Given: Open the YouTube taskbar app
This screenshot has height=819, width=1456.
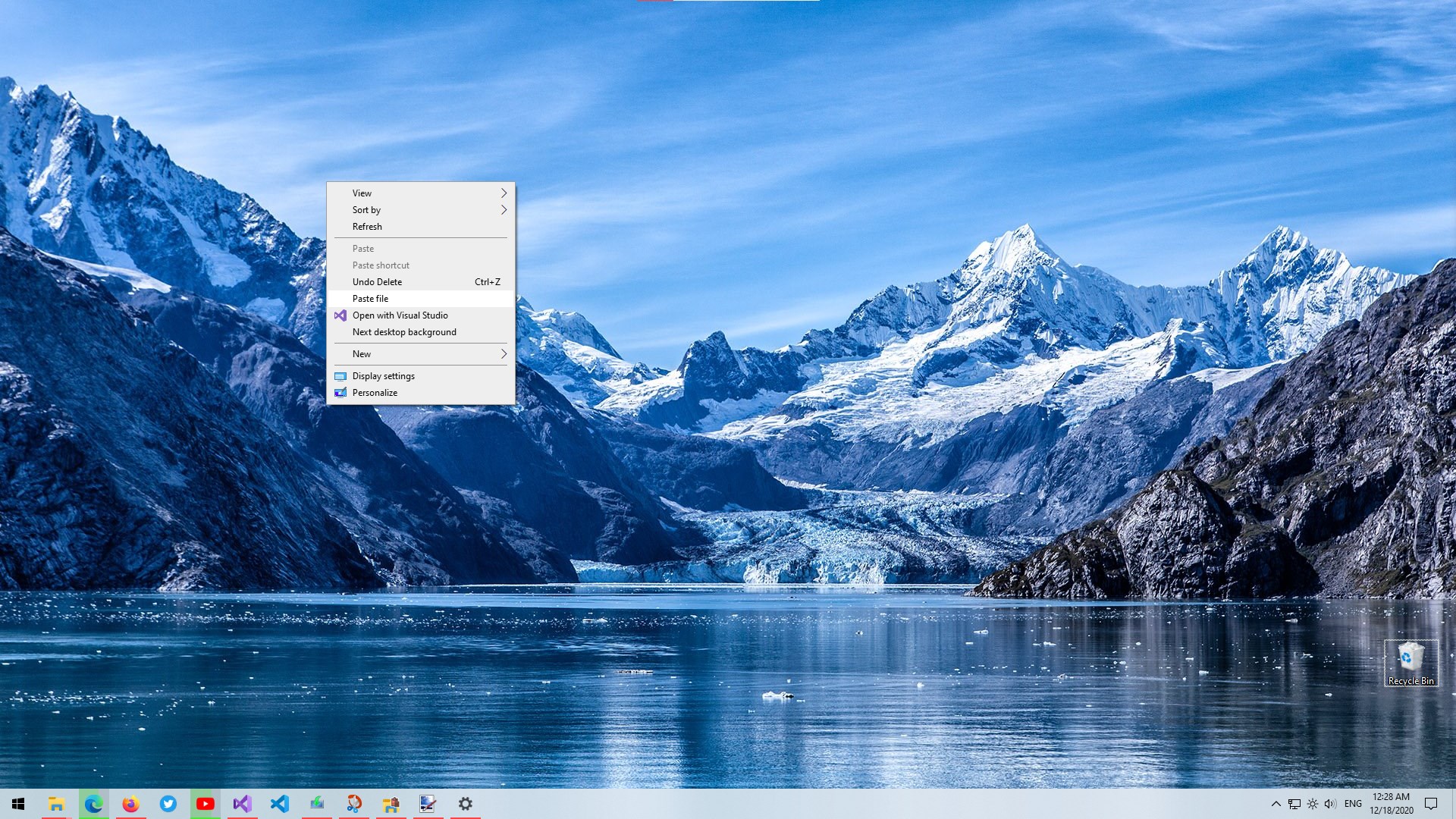Looking at the screenshot, I should click(x=205, y=804).
